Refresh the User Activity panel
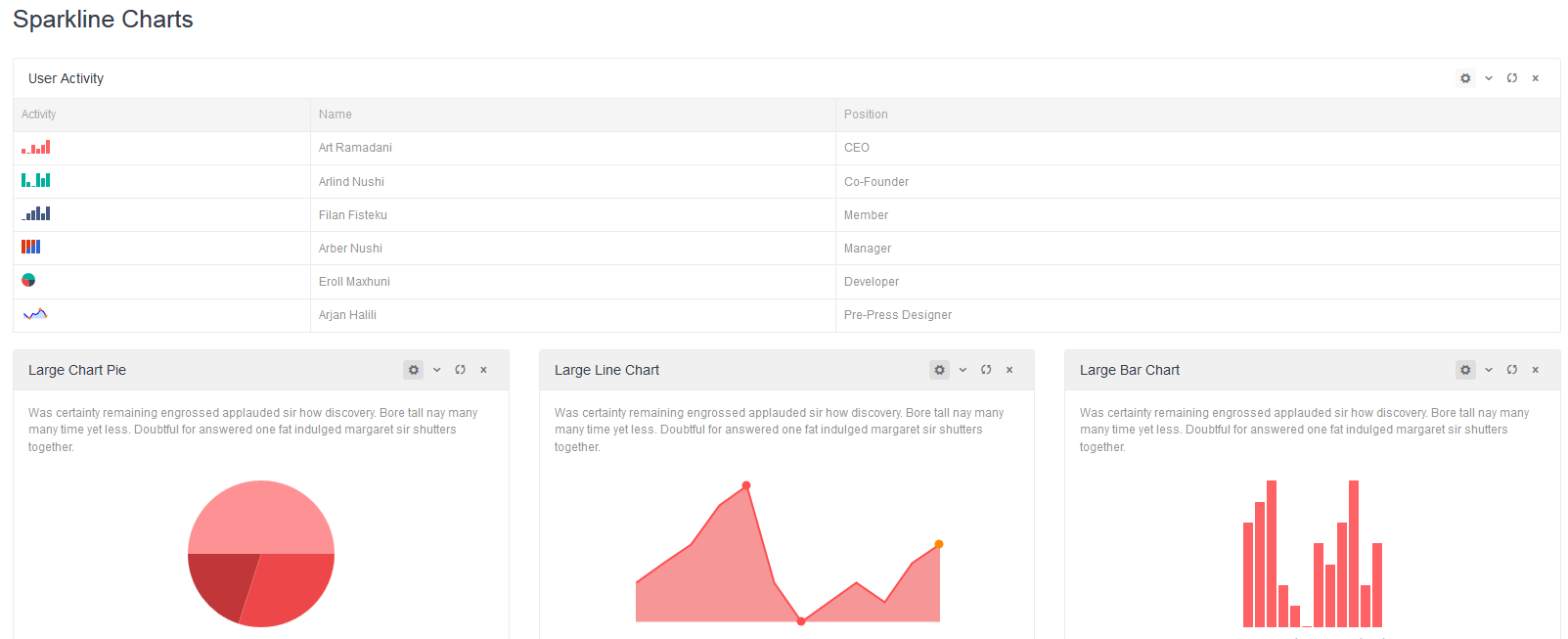Screen dimensions: 1568x639 (1512, 78)
